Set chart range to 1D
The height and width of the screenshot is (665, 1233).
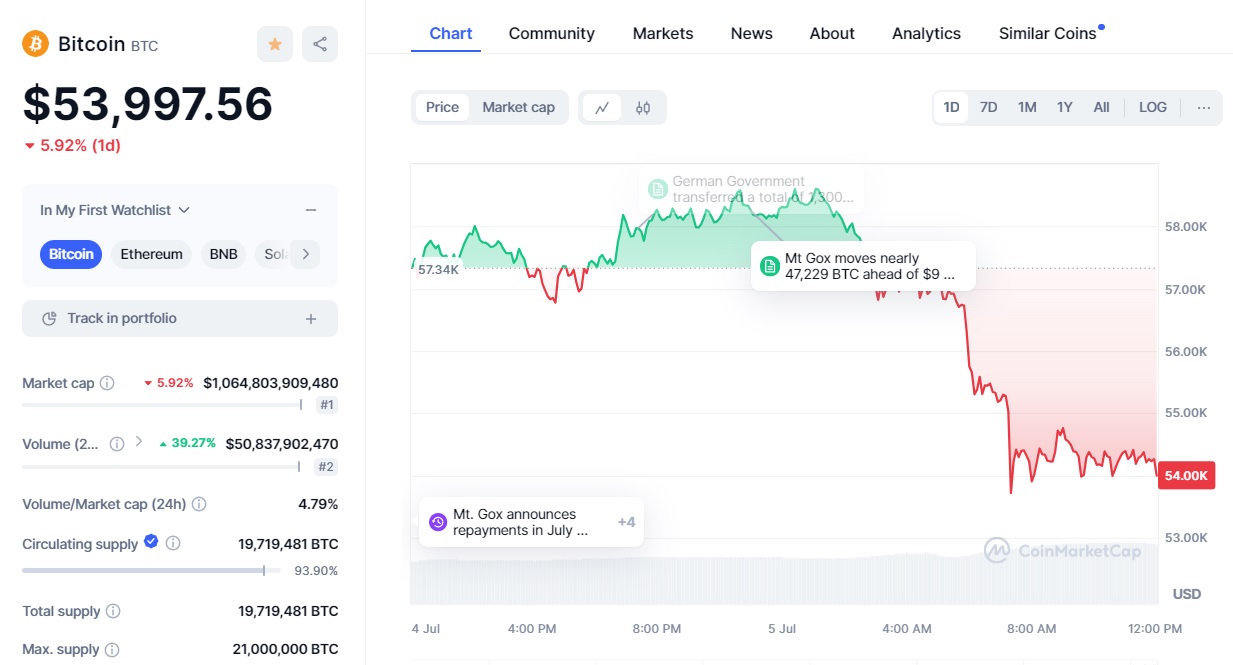951,108
